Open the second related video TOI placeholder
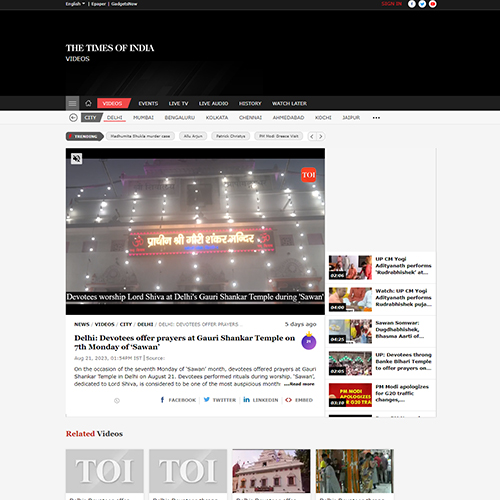Screen dimensions: 500x500 click(188, 471)
